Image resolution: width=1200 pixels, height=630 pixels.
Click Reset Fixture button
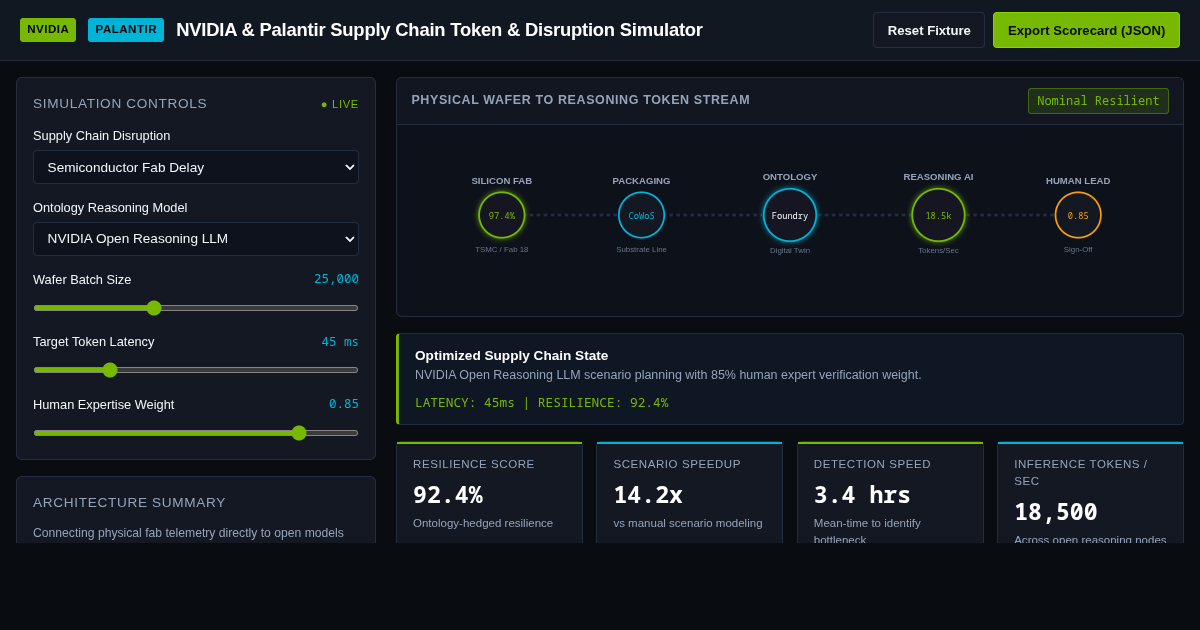tap(929, 30)
